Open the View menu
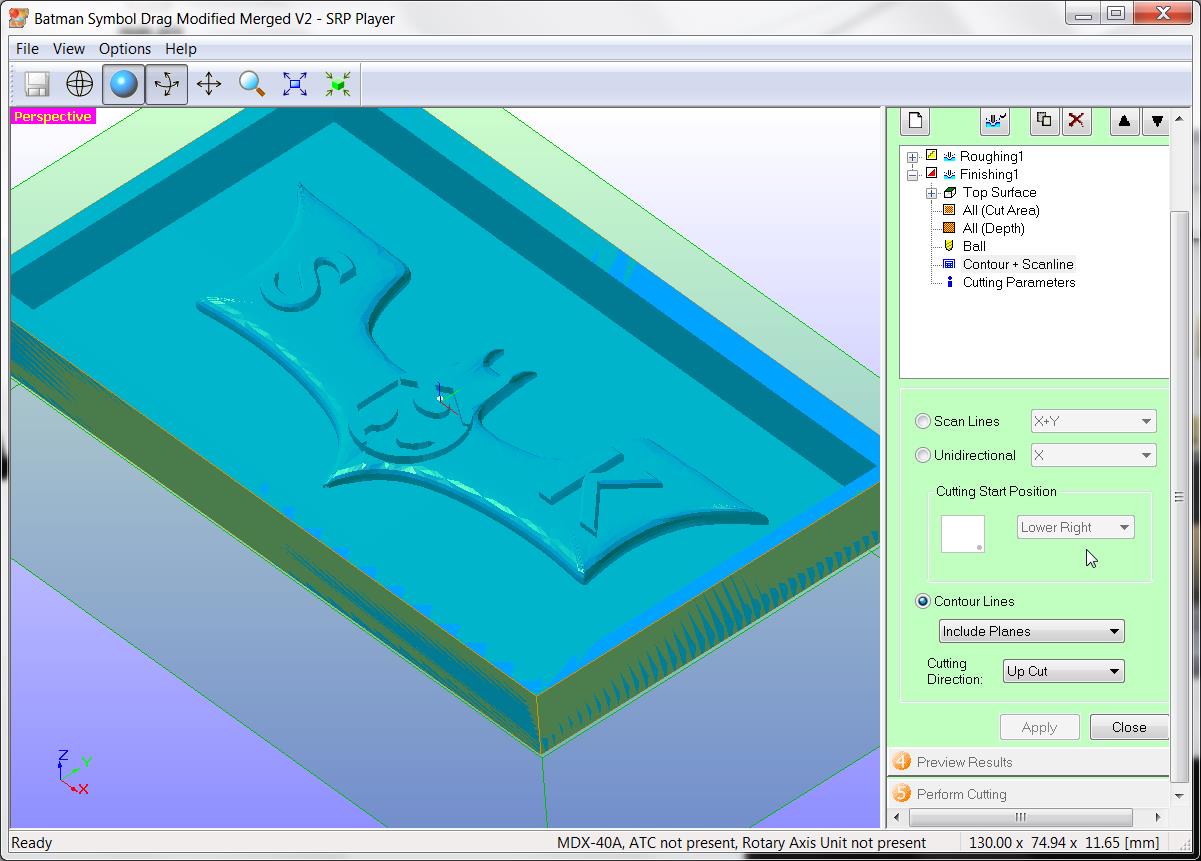This screenshot has width=1201, height=861. pyautogui.click(x=69, y=48)
